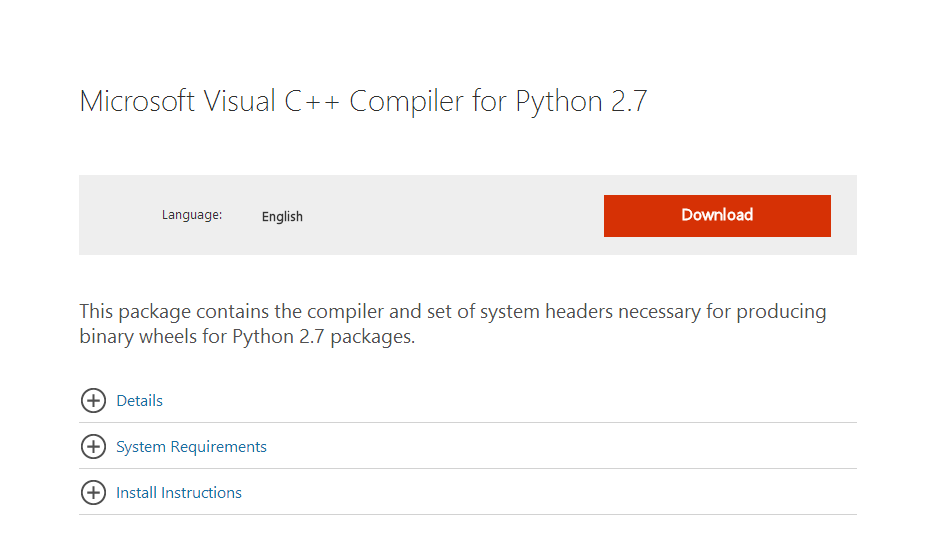Expand the Details plus icon
The height and width of the screenshot is (555, 944).
point(93,400)
